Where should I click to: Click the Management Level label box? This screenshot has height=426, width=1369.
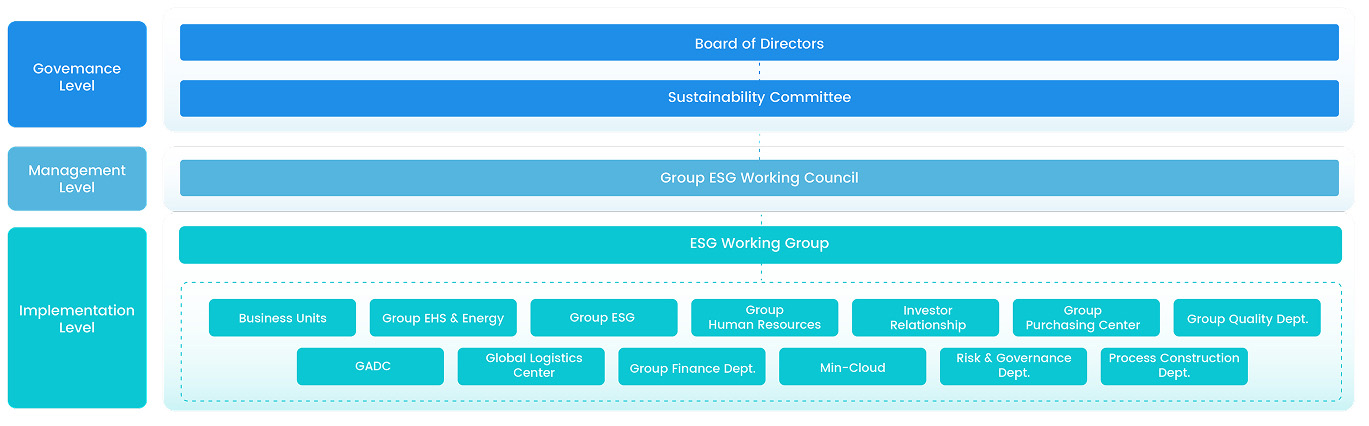(x=77, y=179)
